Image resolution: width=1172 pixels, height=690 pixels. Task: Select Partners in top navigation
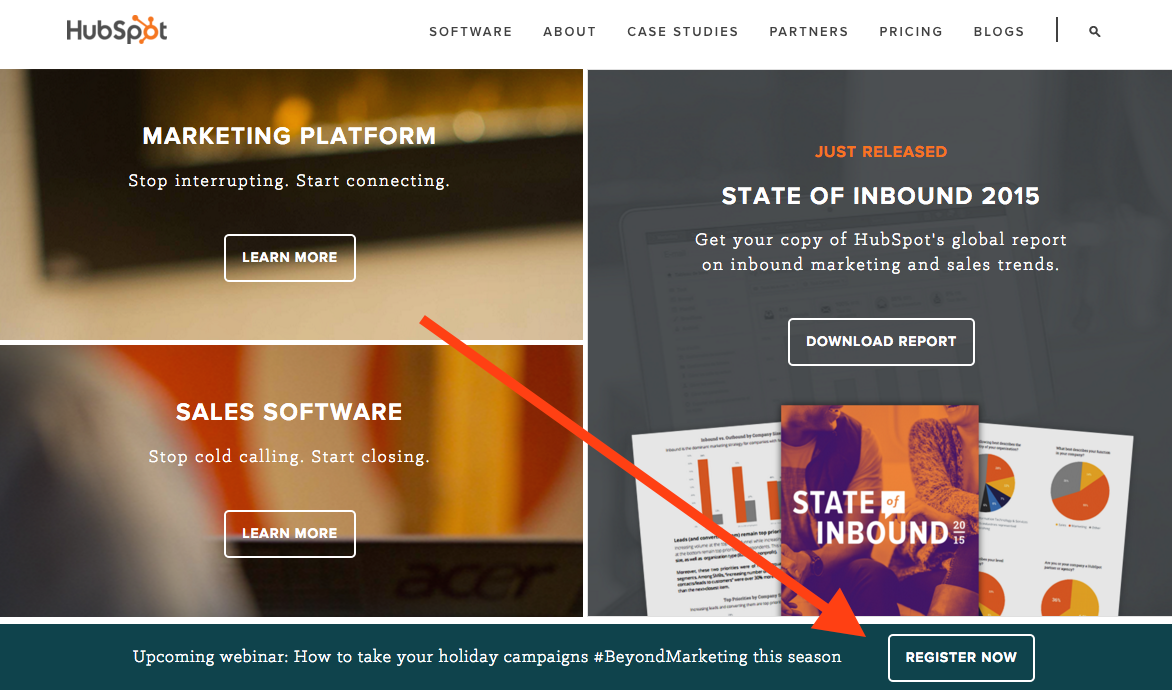click(809, 31)
